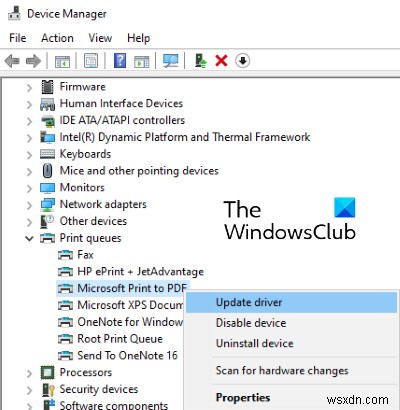Select the Software components category
The image size is (400, 410).
pyautogui.click(x=114, y=405)
